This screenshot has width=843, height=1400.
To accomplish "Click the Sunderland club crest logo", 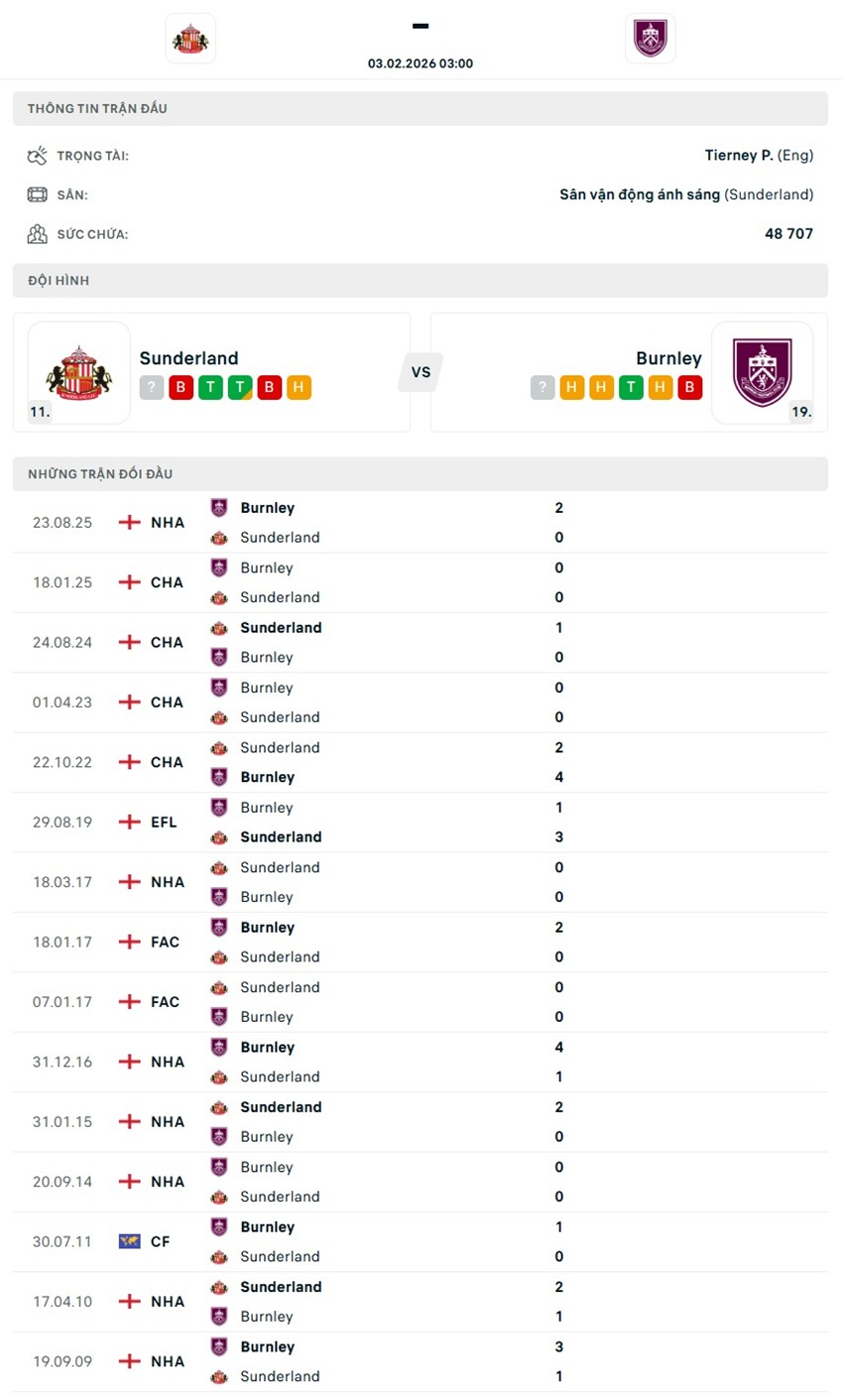I will [189, 38].
